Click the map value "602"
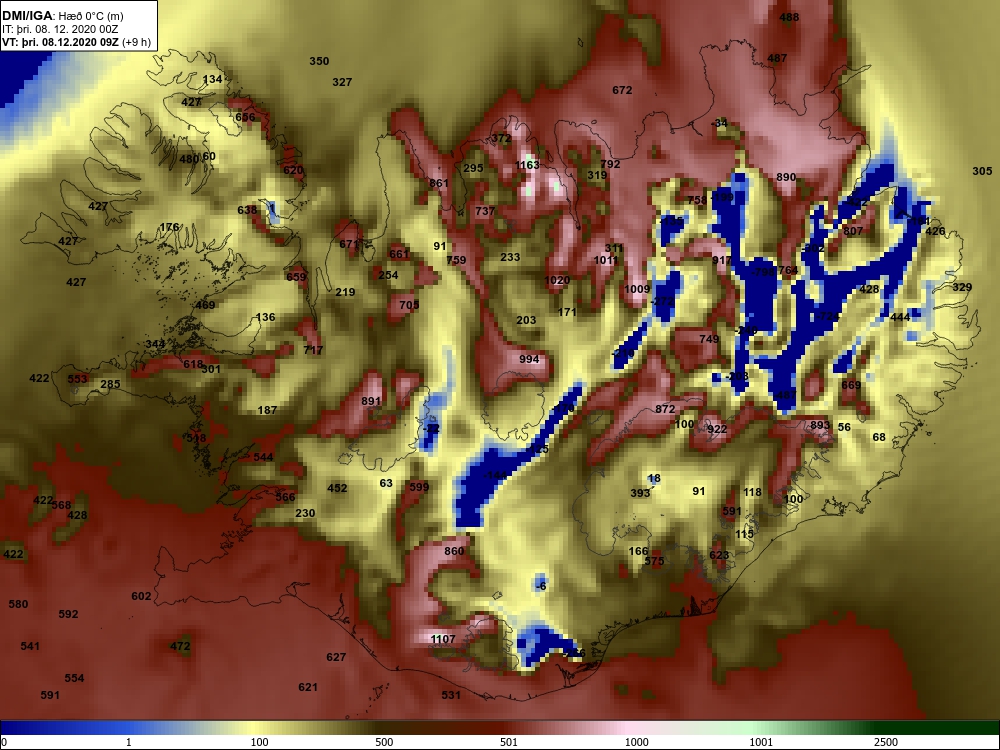The height and width of the screenshot is (750, 1000). tap(142, 596)
